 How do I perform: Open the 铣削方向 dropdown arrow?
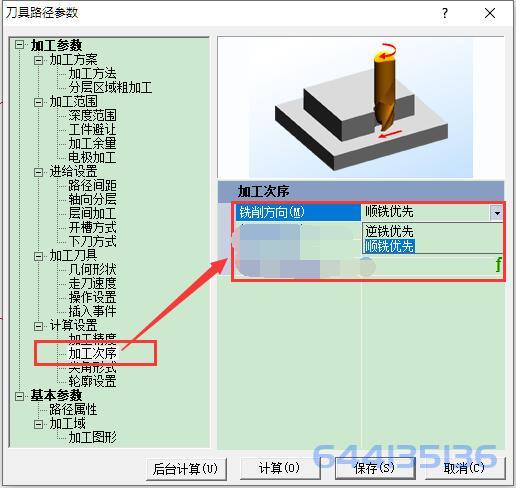pyautogui.click(x=497, y=213)
